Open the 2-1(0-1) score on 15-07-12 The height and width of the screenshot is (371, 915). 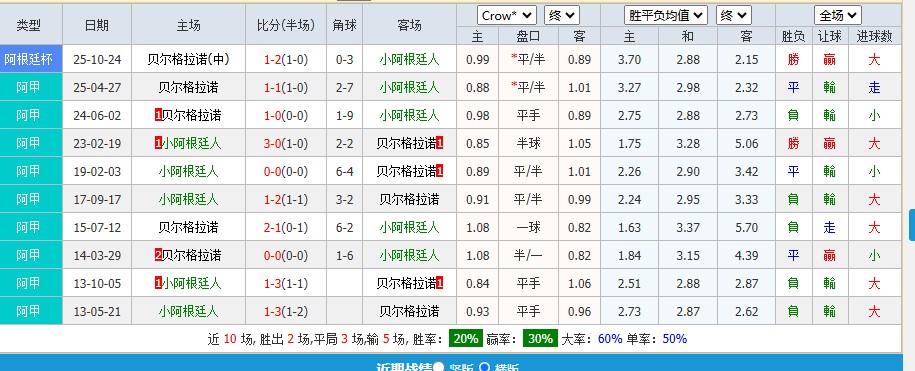(x=286, y=228)
